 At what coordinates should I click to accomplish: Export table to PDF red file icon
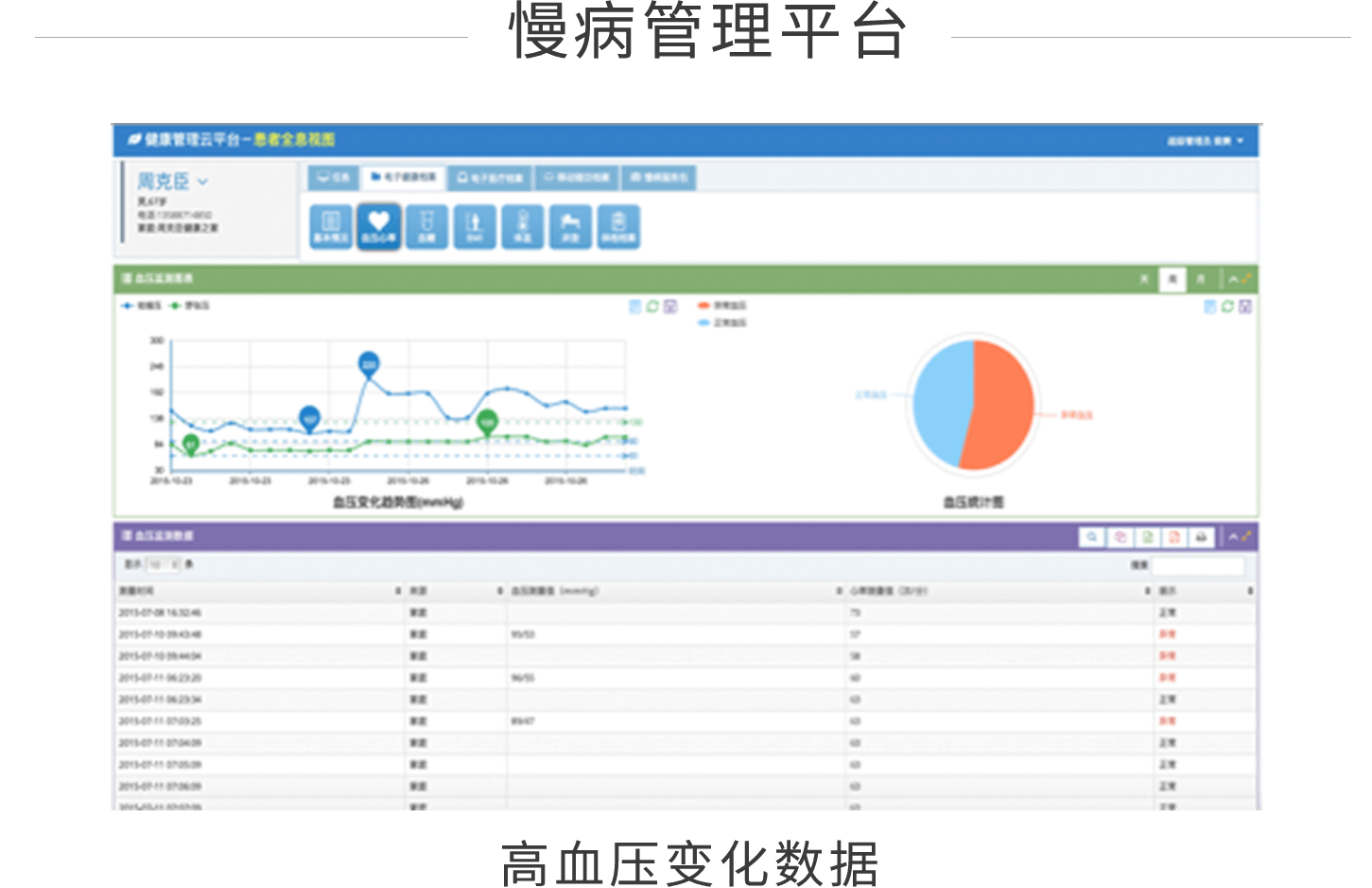(1174, 537)
